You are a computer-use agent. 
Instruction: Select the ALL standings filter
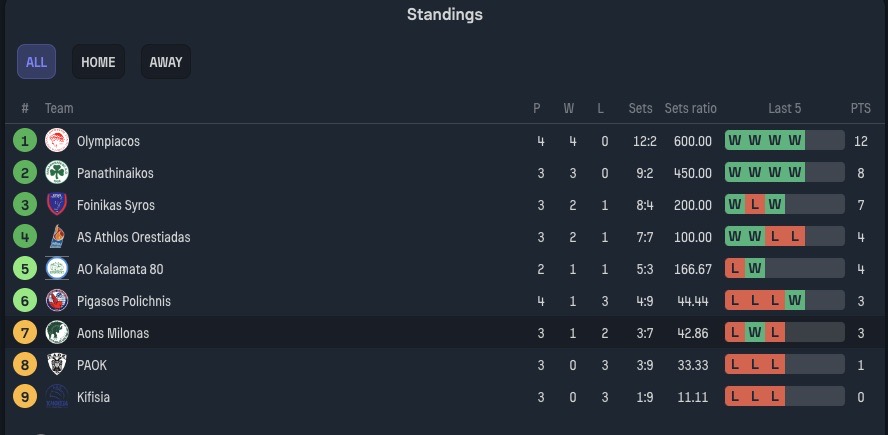36,62
